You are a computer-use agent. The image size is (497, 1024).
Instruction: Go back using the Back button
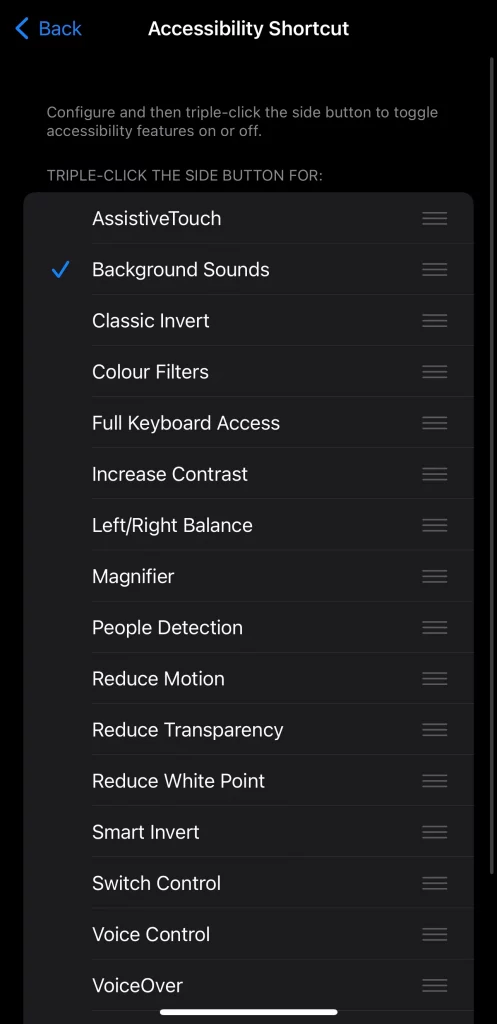click(x=48, y=29)
